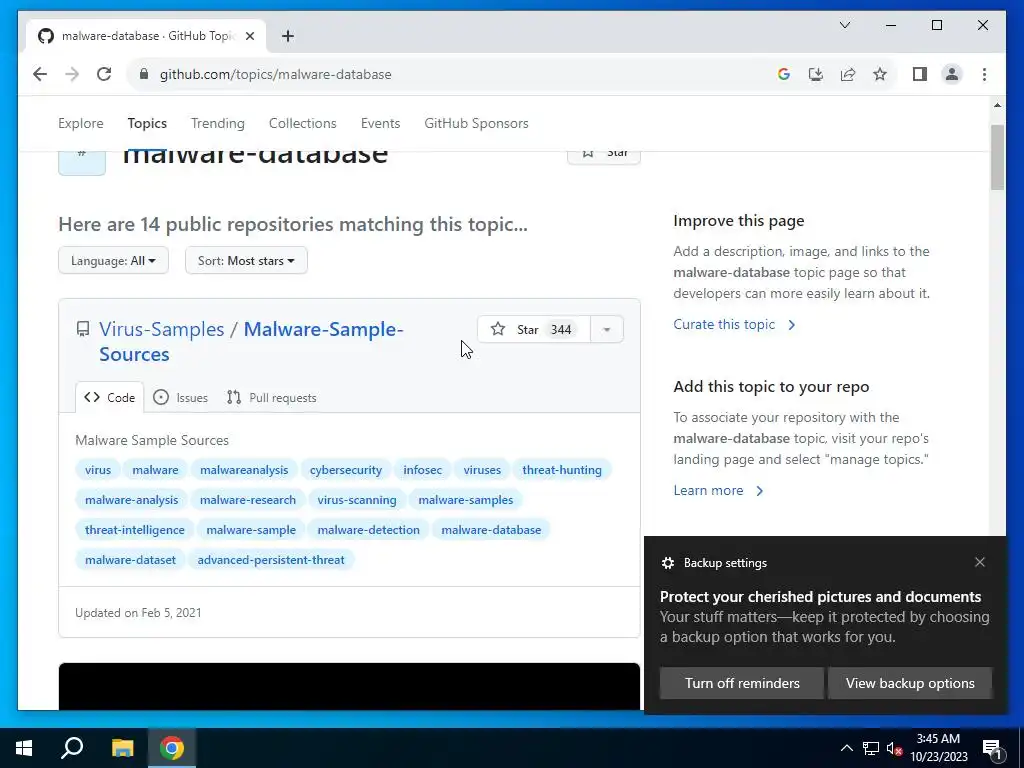Open the Pull requests tab
The image size is (1024, 768).
(x=272, y=397)
